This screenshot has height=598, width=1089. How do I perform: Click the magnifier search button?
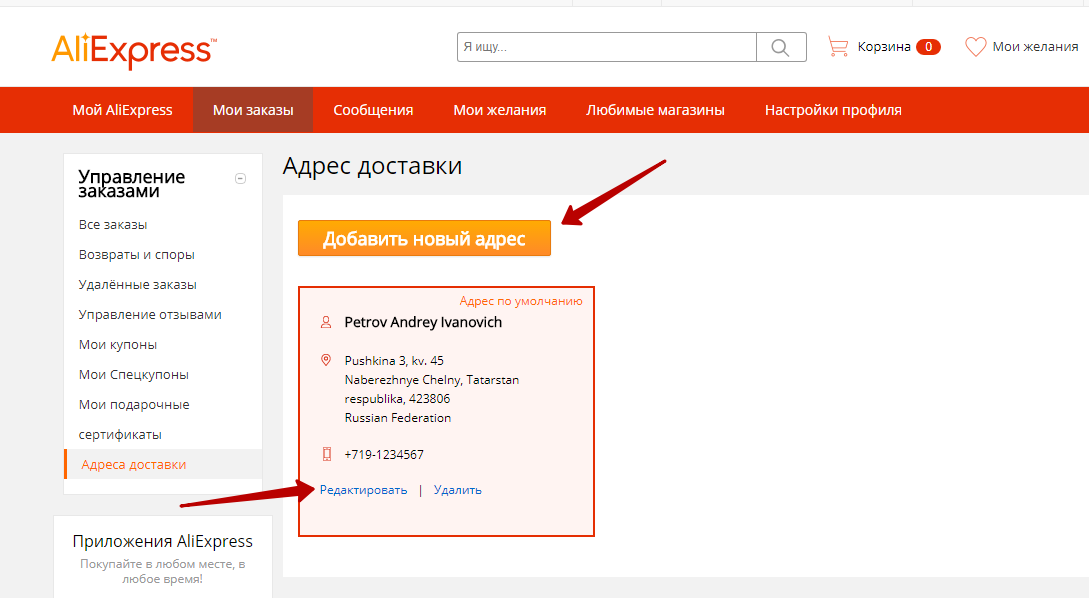pyautogui.click(x=781, y=47)
